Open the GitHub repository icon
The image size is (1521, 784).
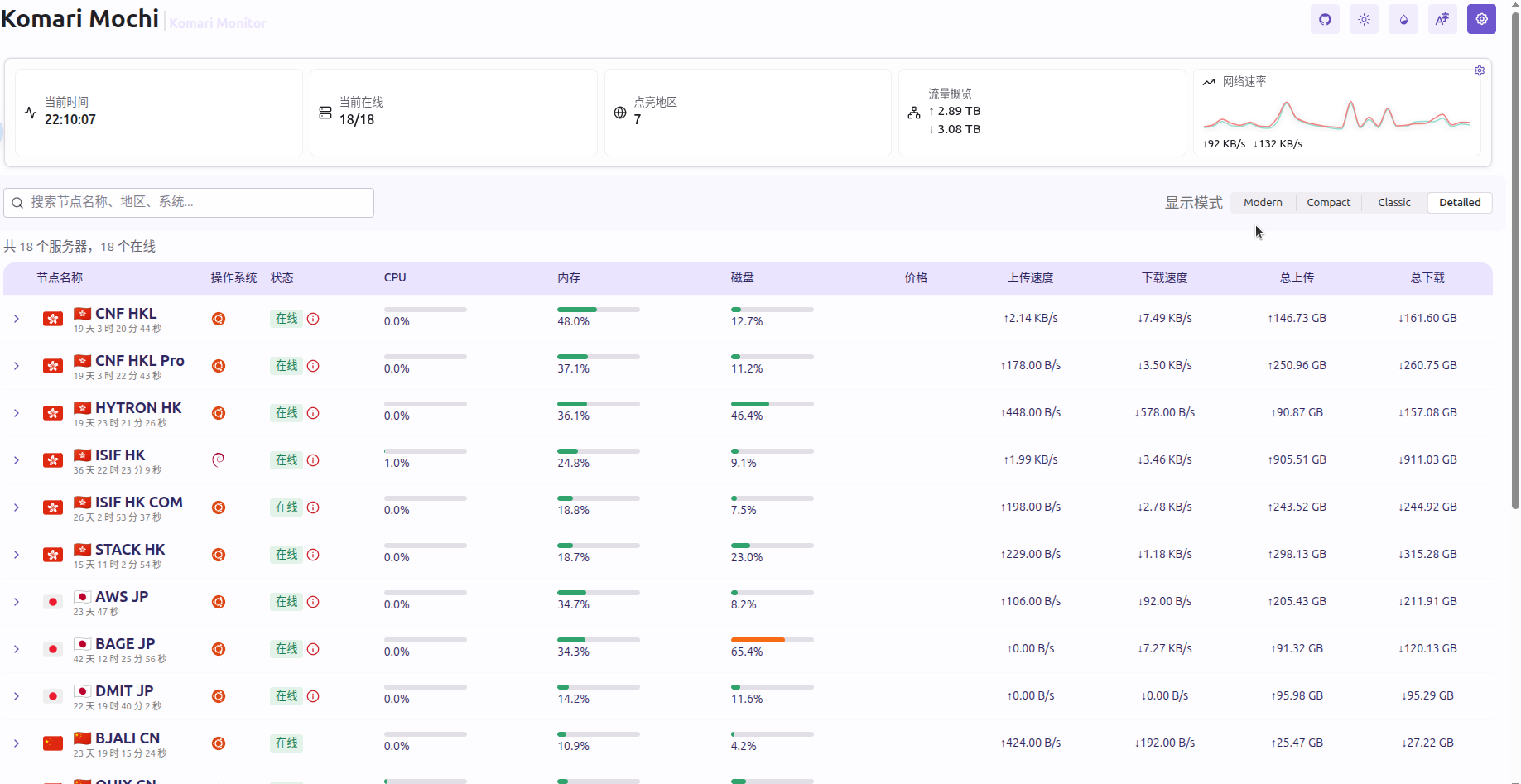1325,20
